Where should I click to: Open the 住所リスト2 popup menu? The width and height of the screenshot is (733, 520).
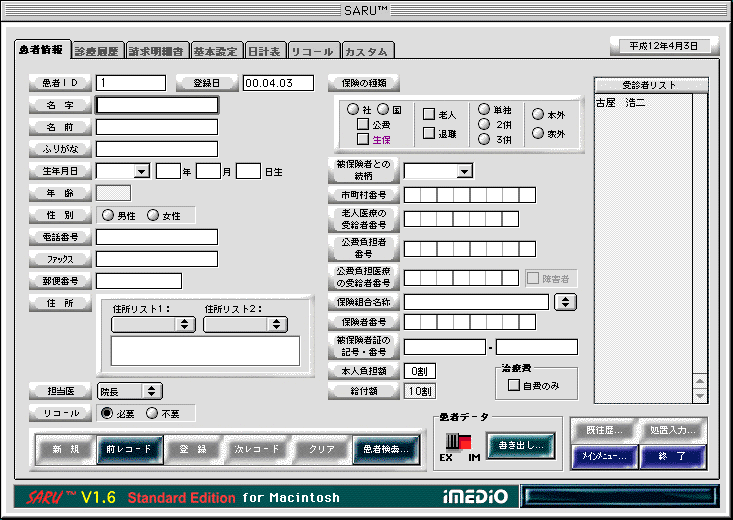tap(245, 324)
